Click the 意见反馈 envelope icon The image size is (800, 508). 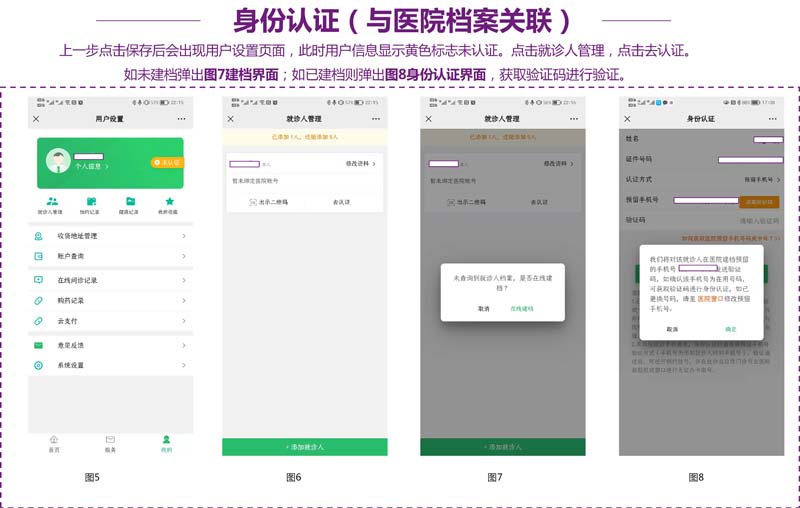point(38,345)
